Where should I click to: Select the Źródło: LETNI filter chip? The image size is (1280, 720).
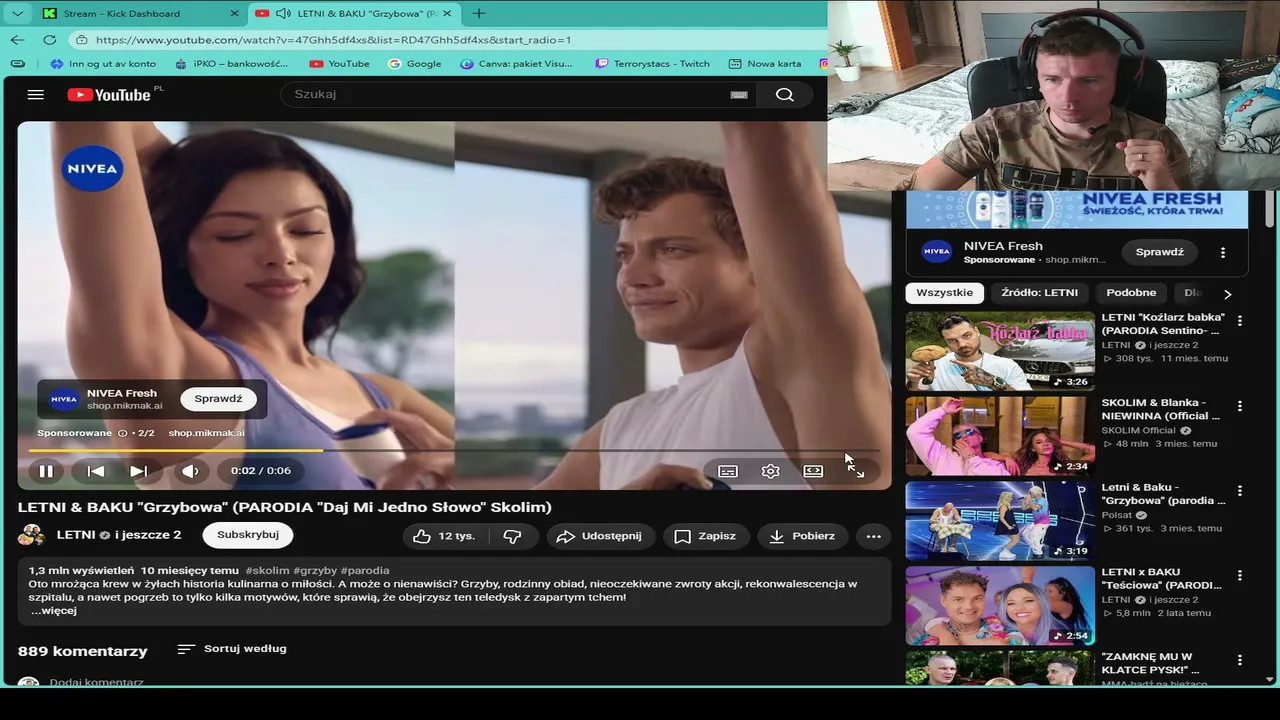pos(1040,293)
